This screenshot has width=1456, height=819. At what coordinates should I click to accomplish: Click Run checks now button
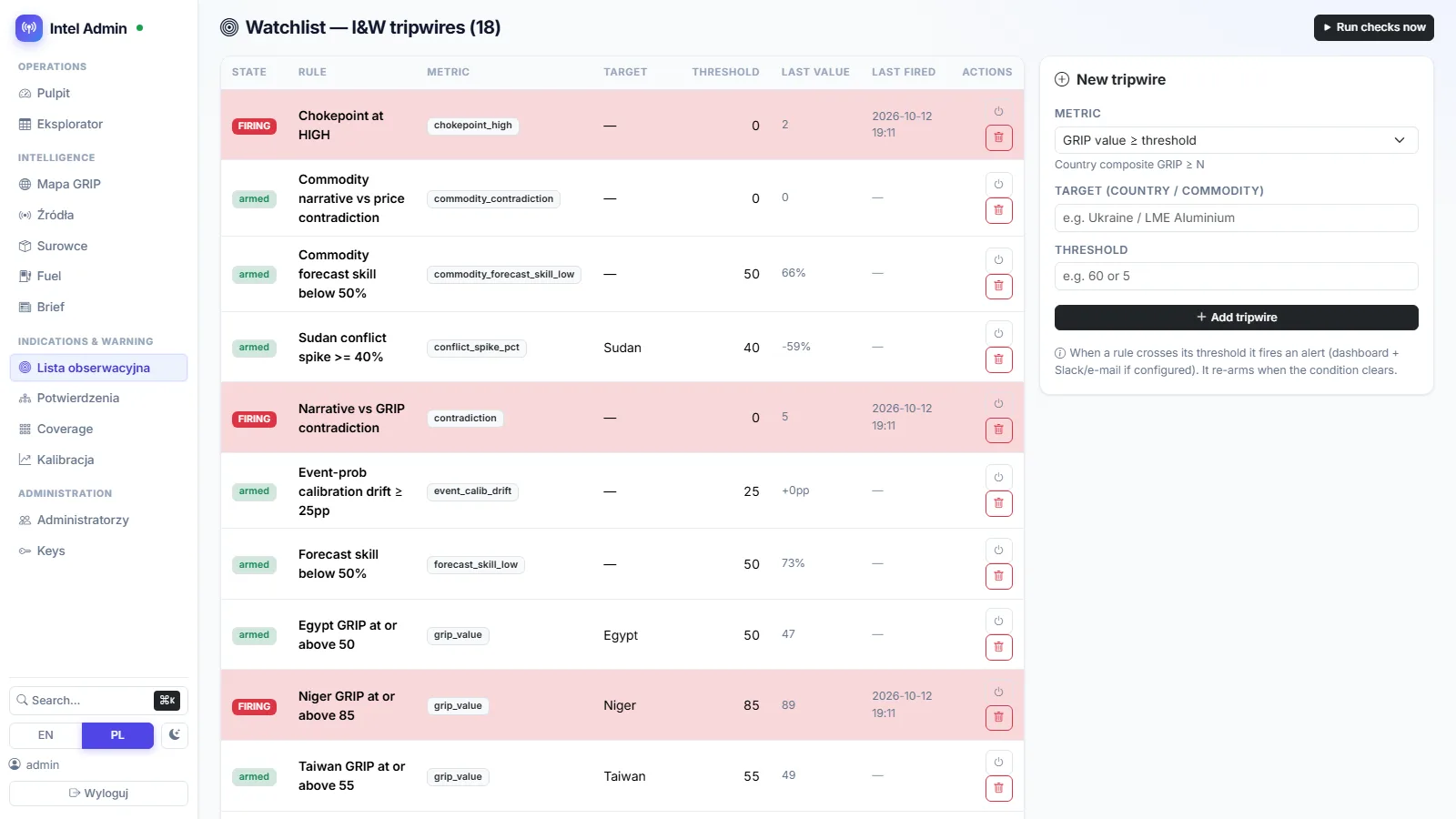click(x=1373, y=27)
